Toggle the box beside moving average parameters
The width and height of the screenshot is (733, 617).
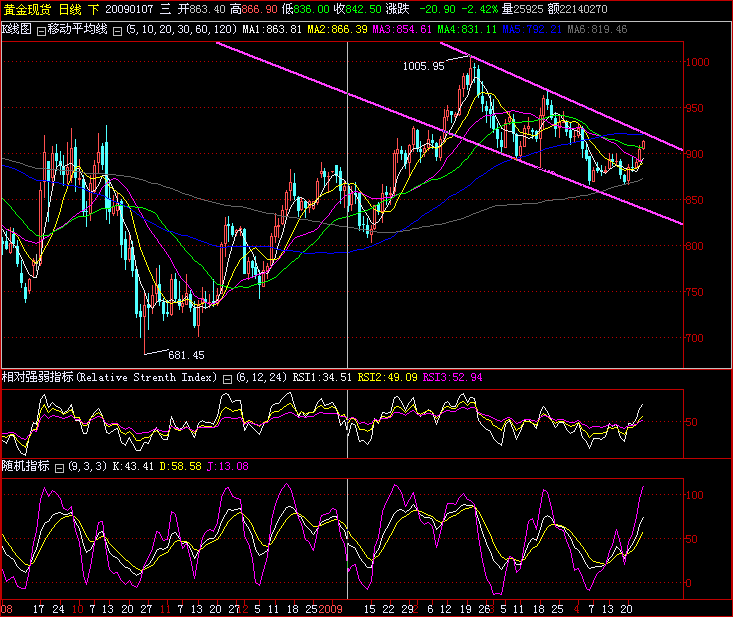tap(118, 31)
